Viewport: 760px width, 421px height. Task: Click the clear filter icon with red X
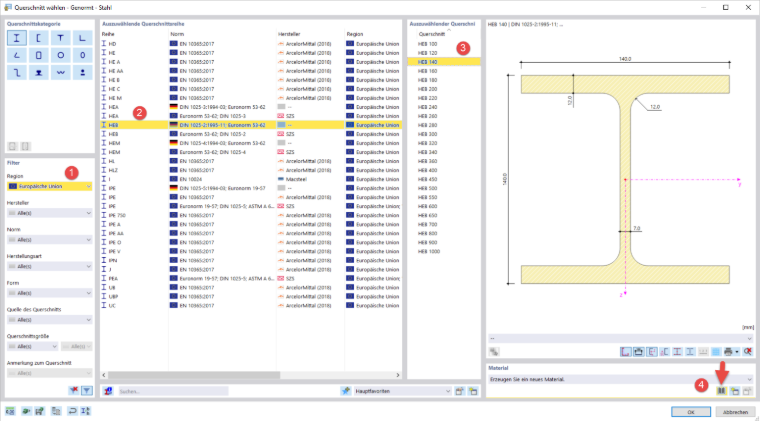click(74, 390)
